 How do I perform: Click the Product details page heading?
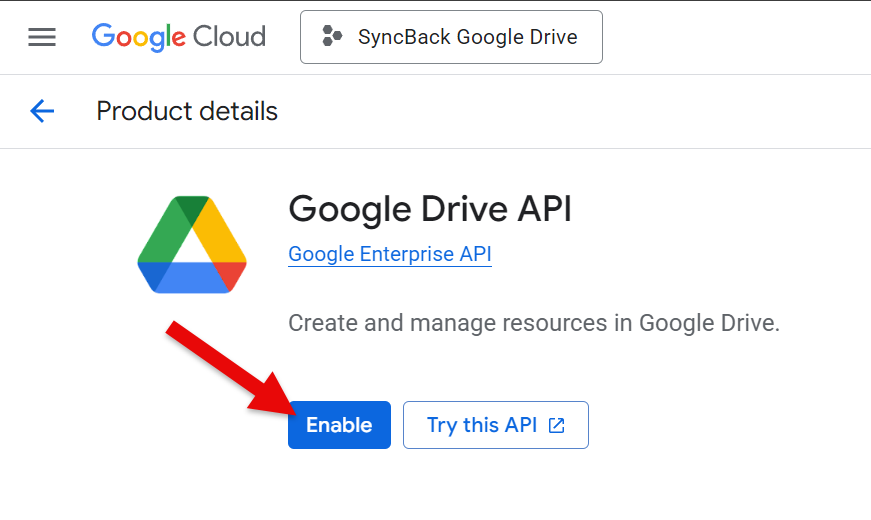(x=187, y=111)
